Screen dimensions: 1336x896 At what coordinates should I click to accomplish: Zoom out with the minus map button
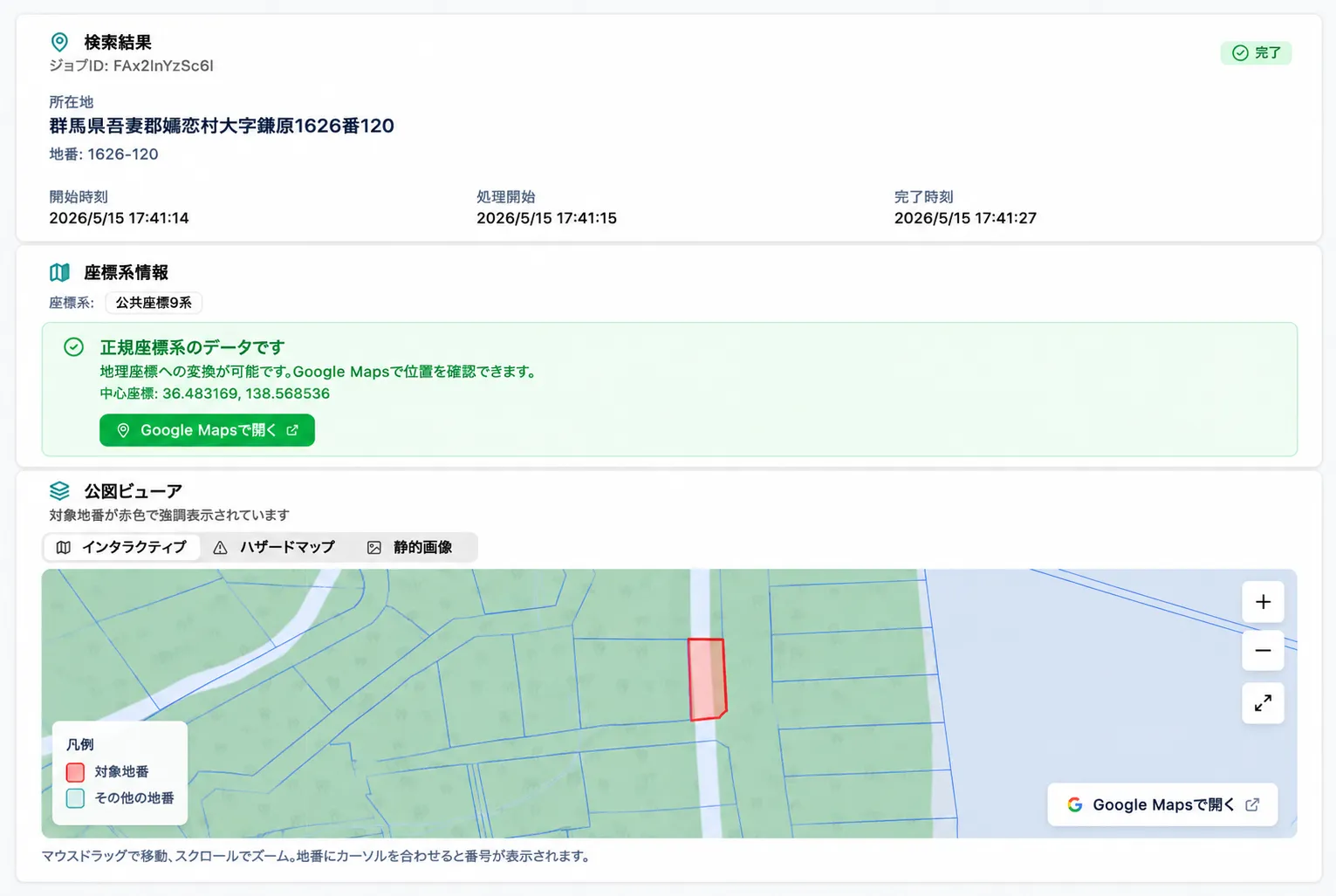click(1263, 651)
